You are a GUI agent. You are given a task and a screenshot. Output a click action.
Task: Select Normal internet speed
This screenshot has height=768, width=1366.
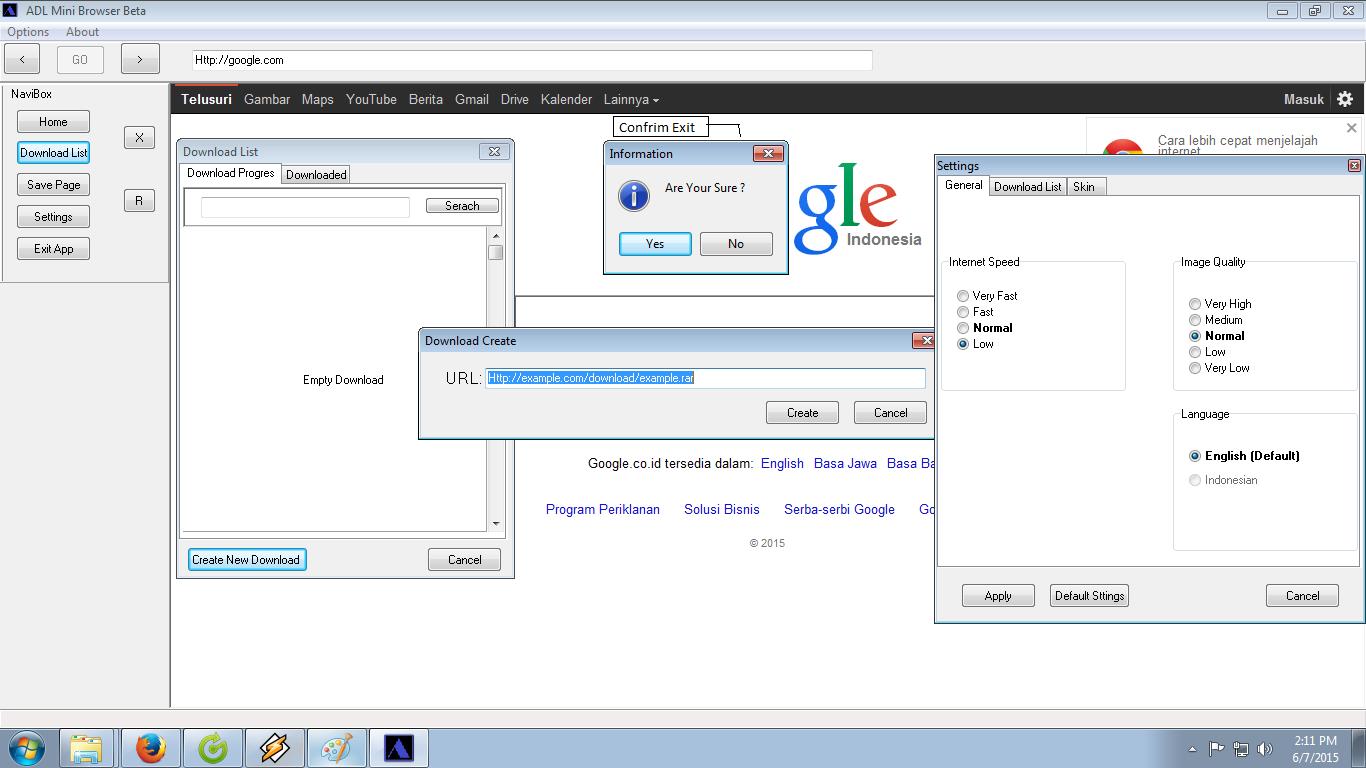click(985, 328)
